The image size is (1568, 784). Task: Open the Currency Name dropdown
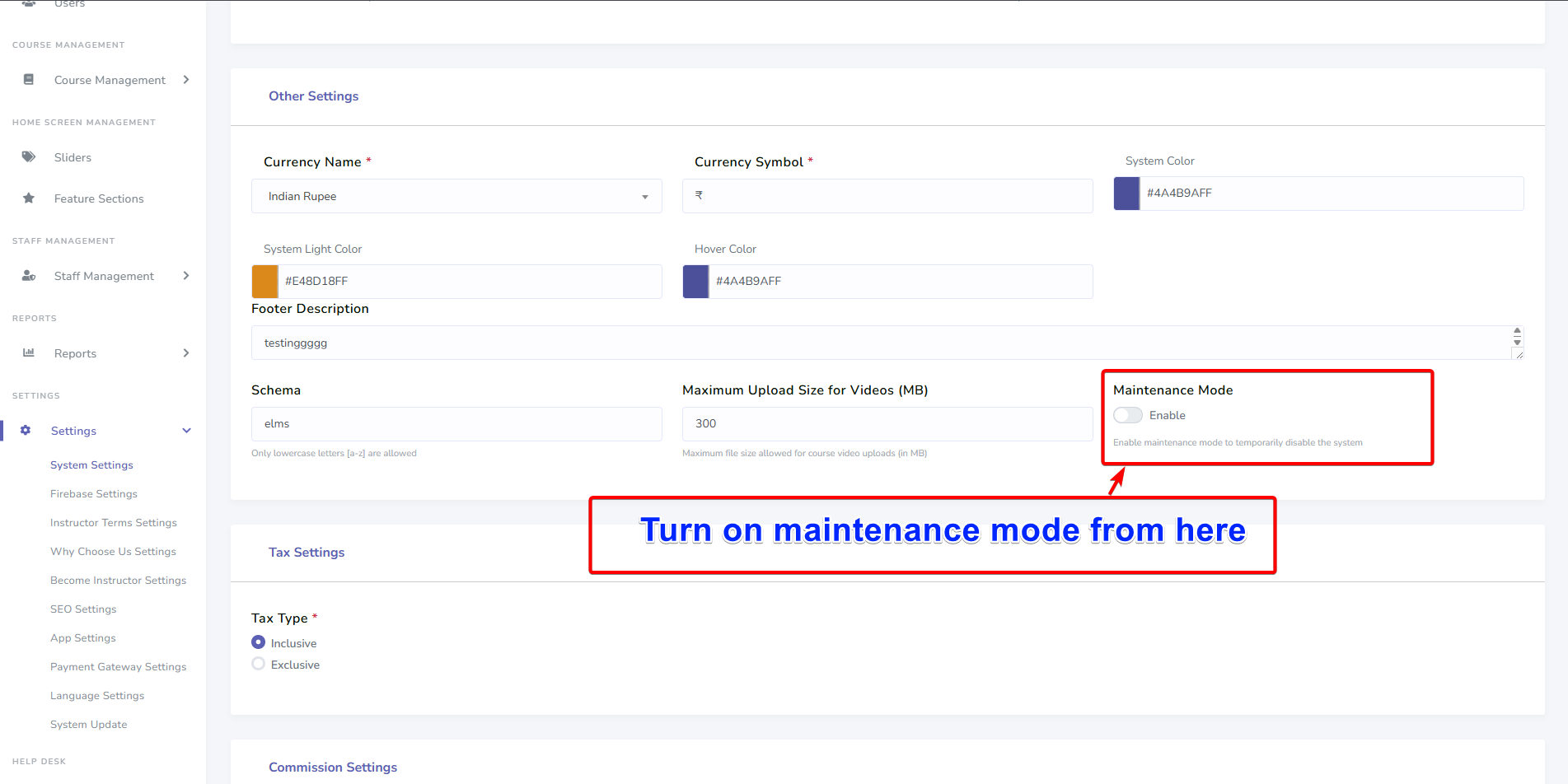pyautogui.click(x=644, y=196)
